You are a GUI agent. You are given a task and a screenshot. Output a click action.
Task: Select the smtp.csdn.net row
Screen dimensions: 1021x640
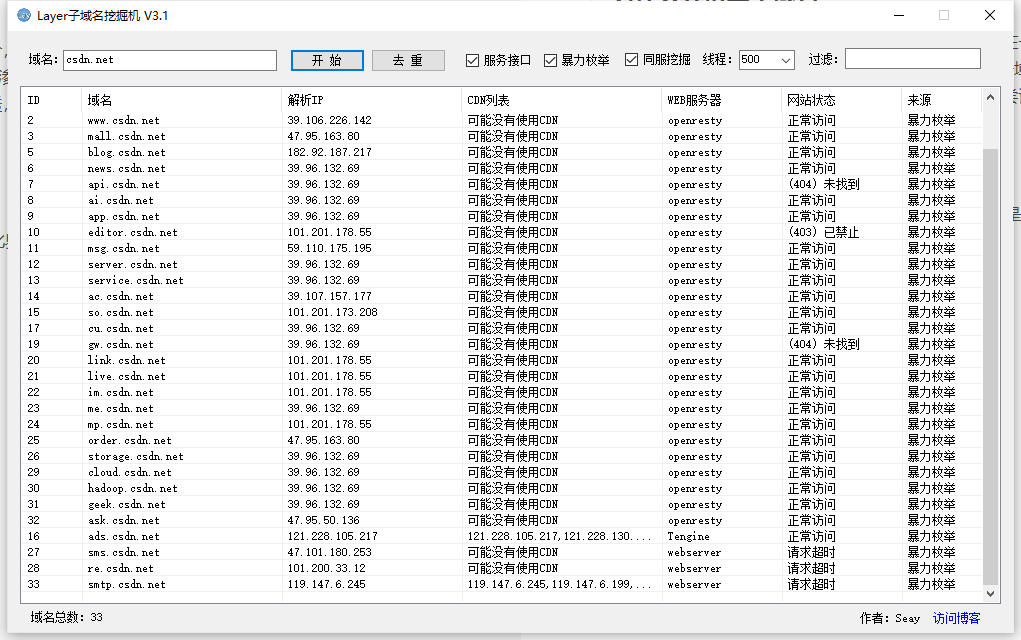point(501,585)
